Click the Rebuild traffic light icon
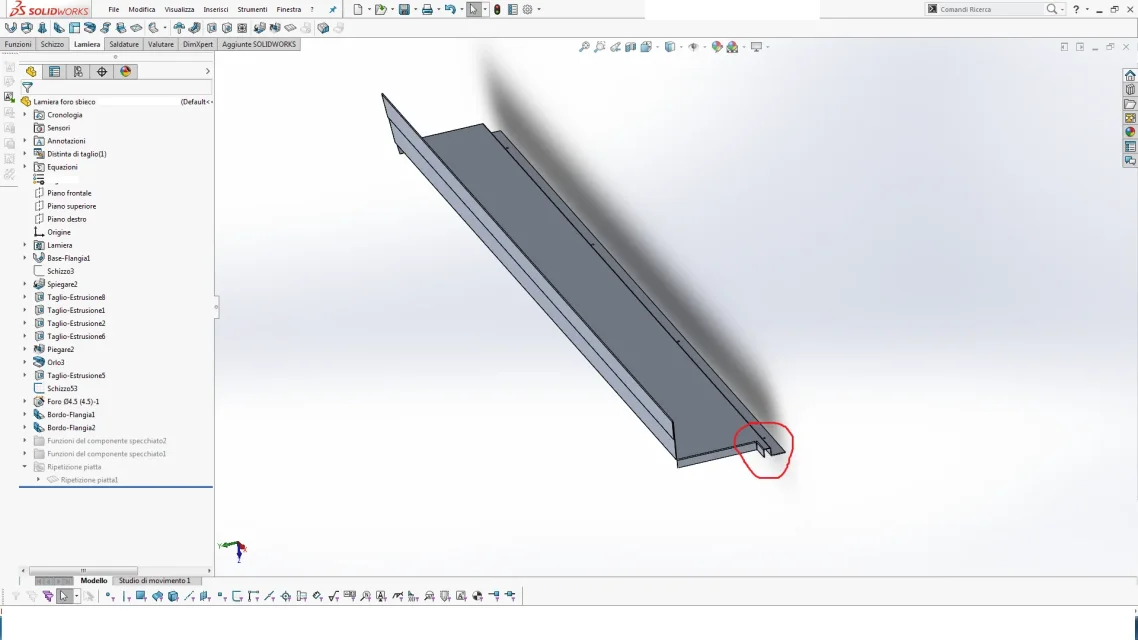 coord(497,9)
